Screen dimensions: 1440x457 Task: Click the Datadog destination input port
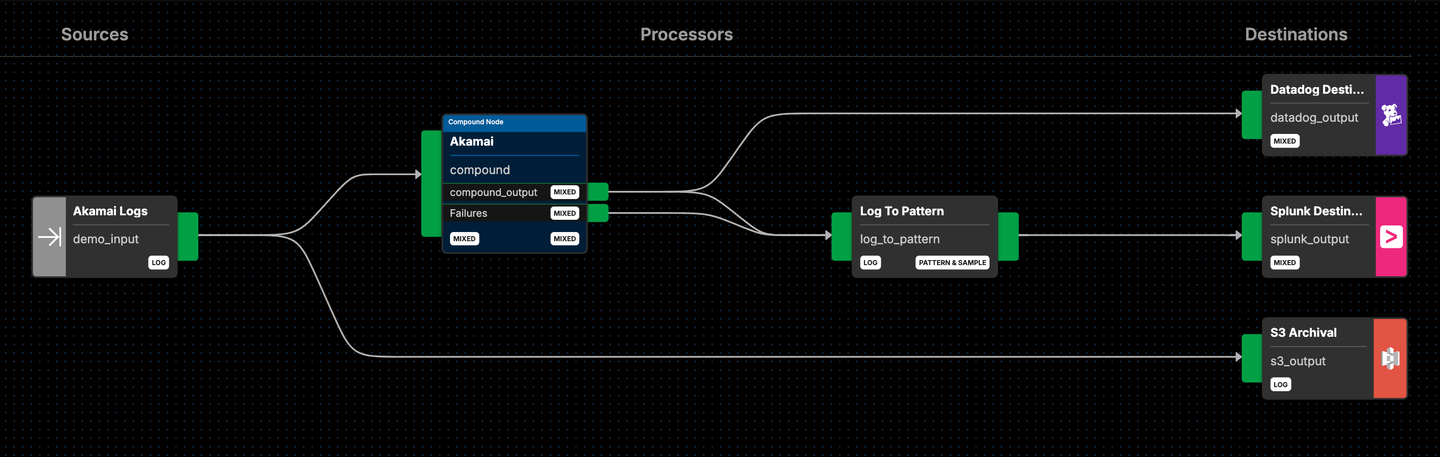tap(1252, 115)
